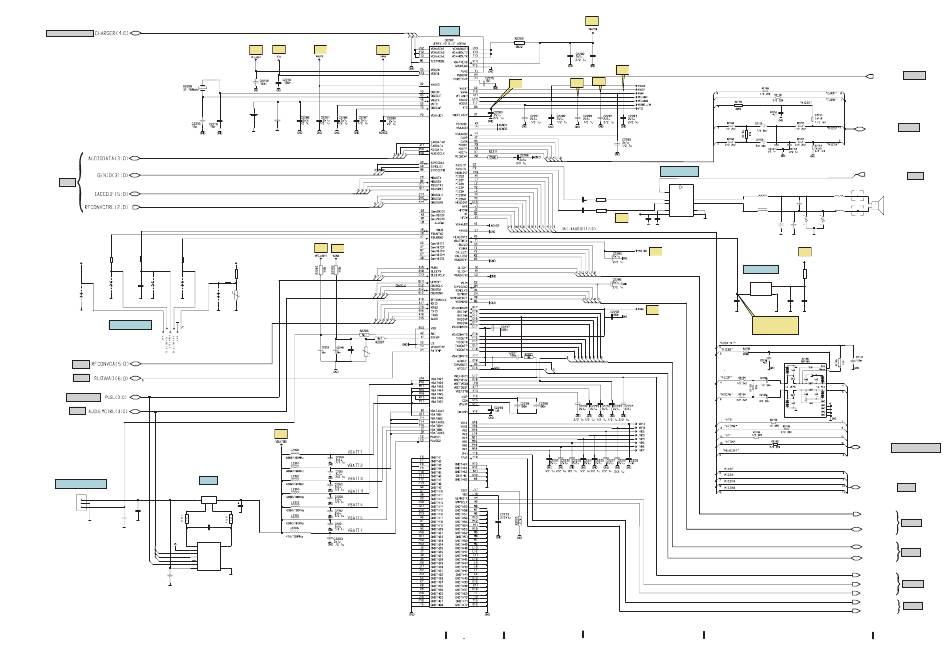Click the RFCONVDA(5:0) signal label

point(110,364)
